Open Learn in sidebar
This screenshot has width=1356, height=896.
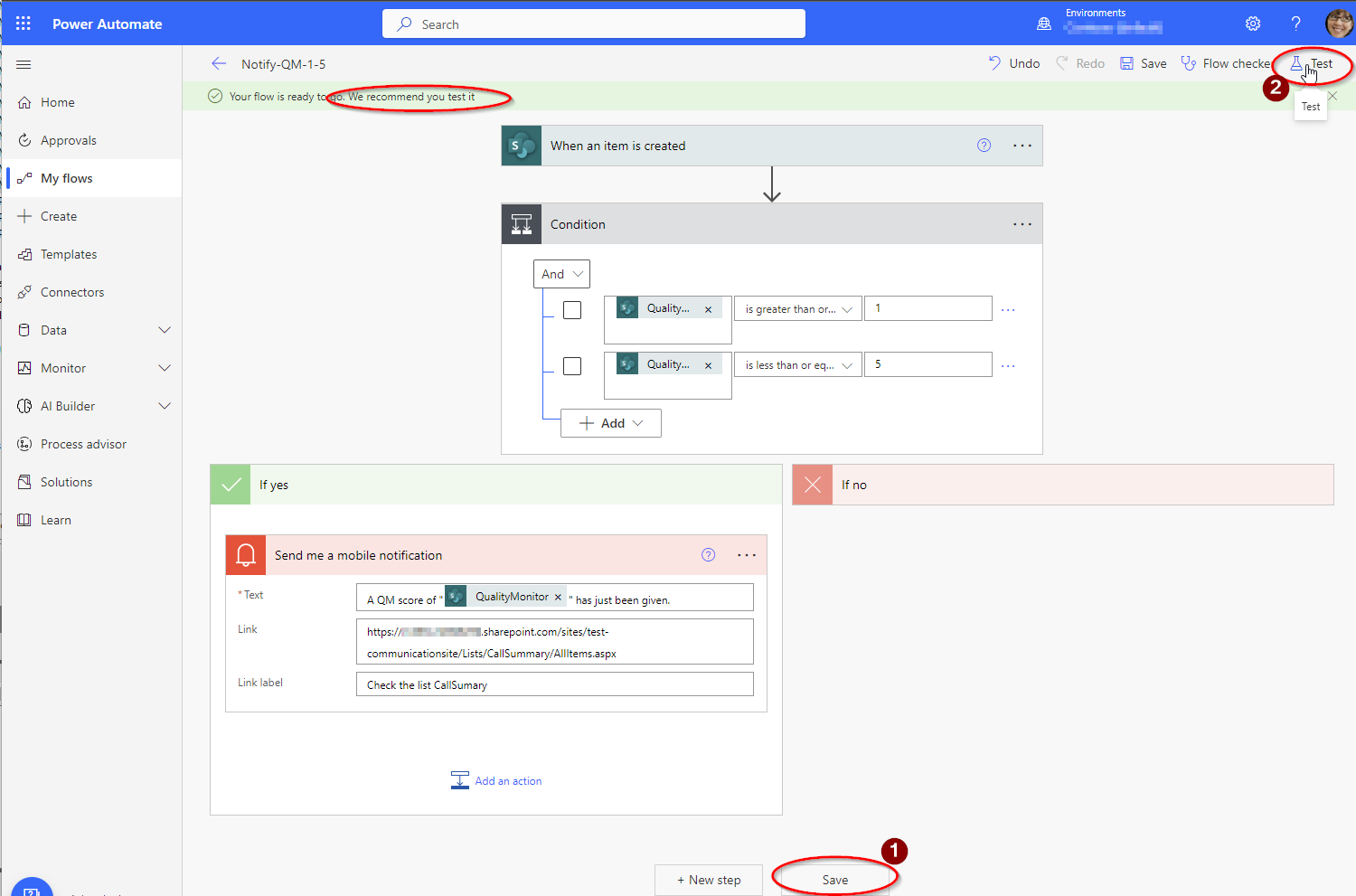91,520
